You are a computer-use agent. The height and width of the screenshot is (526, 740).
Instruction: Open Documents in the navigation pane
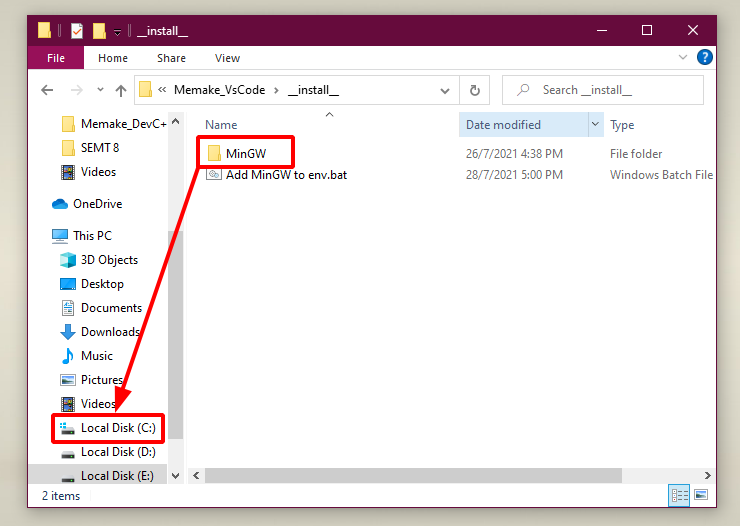point(101,308)
